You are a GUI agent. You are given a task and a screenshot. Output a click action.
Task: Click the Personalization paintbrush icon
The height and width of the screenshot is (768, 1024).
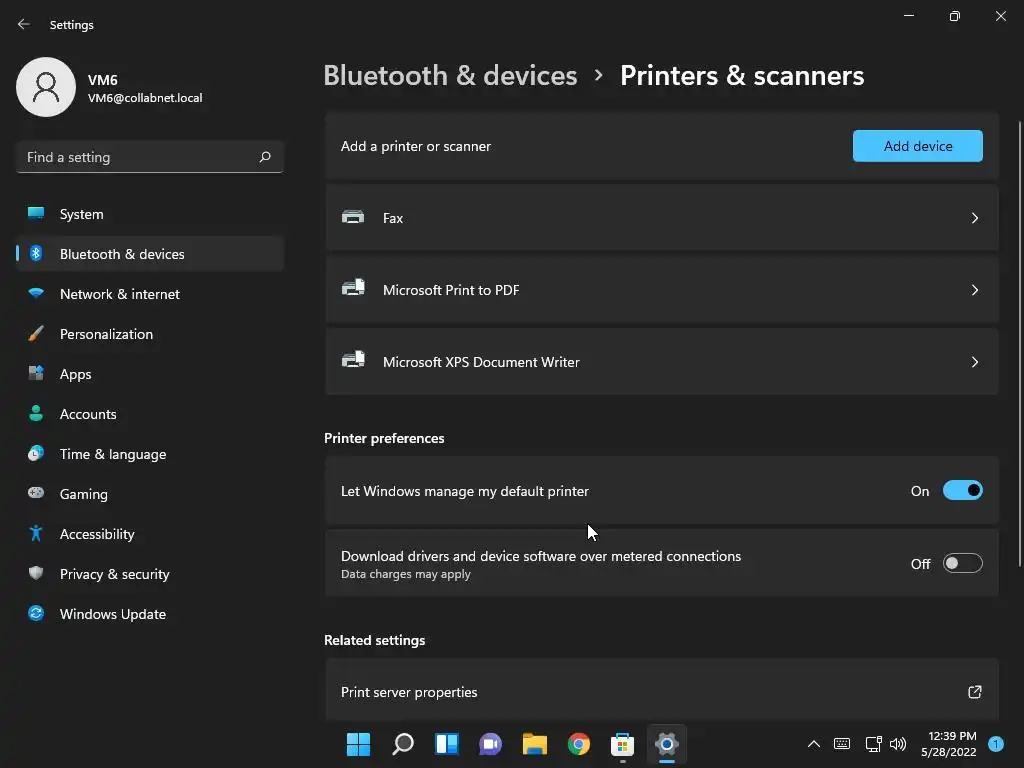pyautogui.click(x=36, y=334)
